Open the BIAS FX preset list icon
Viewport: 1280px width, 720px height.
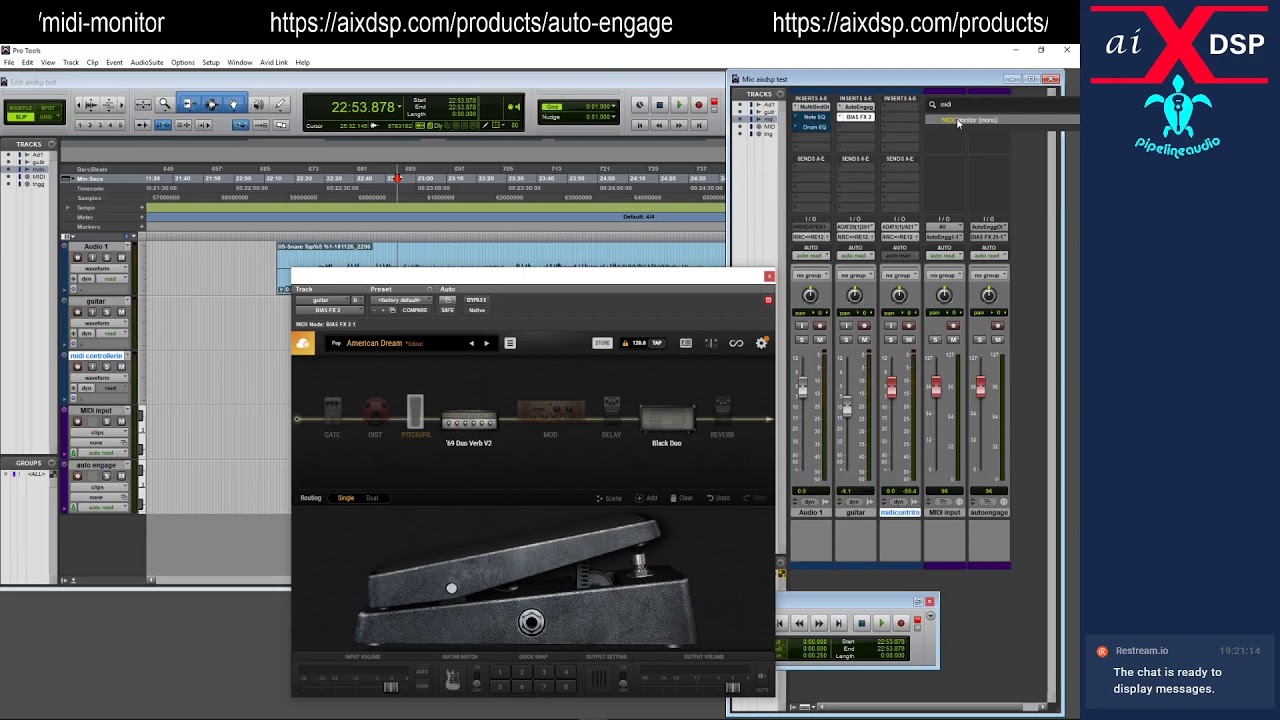510,343
